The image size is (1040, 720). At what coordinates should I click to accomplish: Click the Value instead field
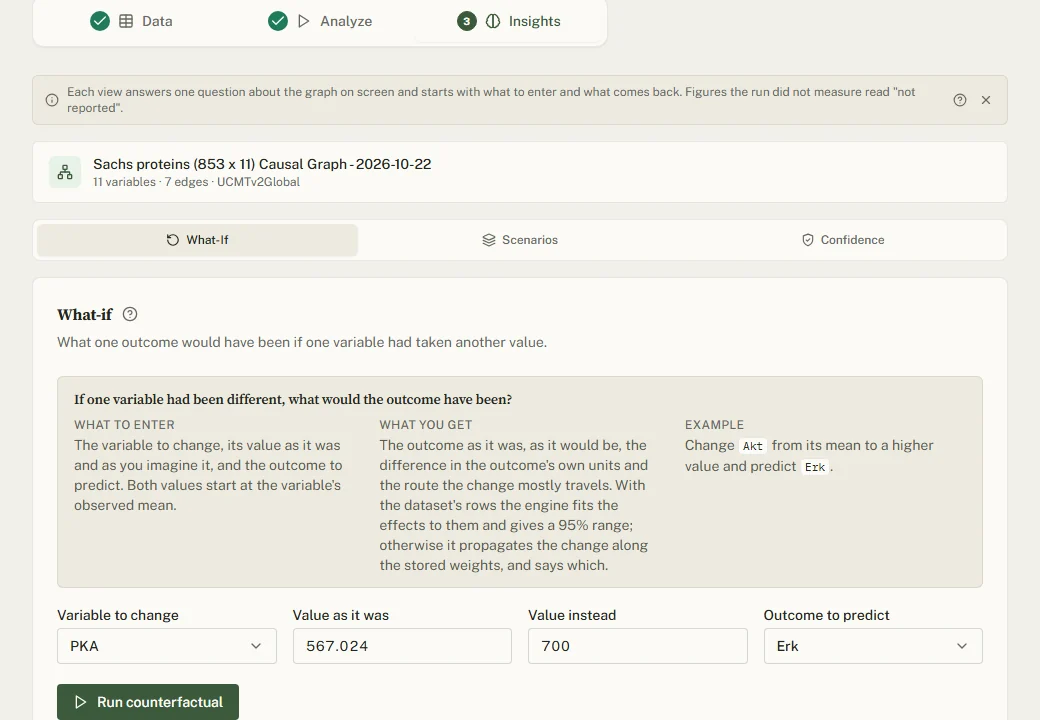click(637, 646)
